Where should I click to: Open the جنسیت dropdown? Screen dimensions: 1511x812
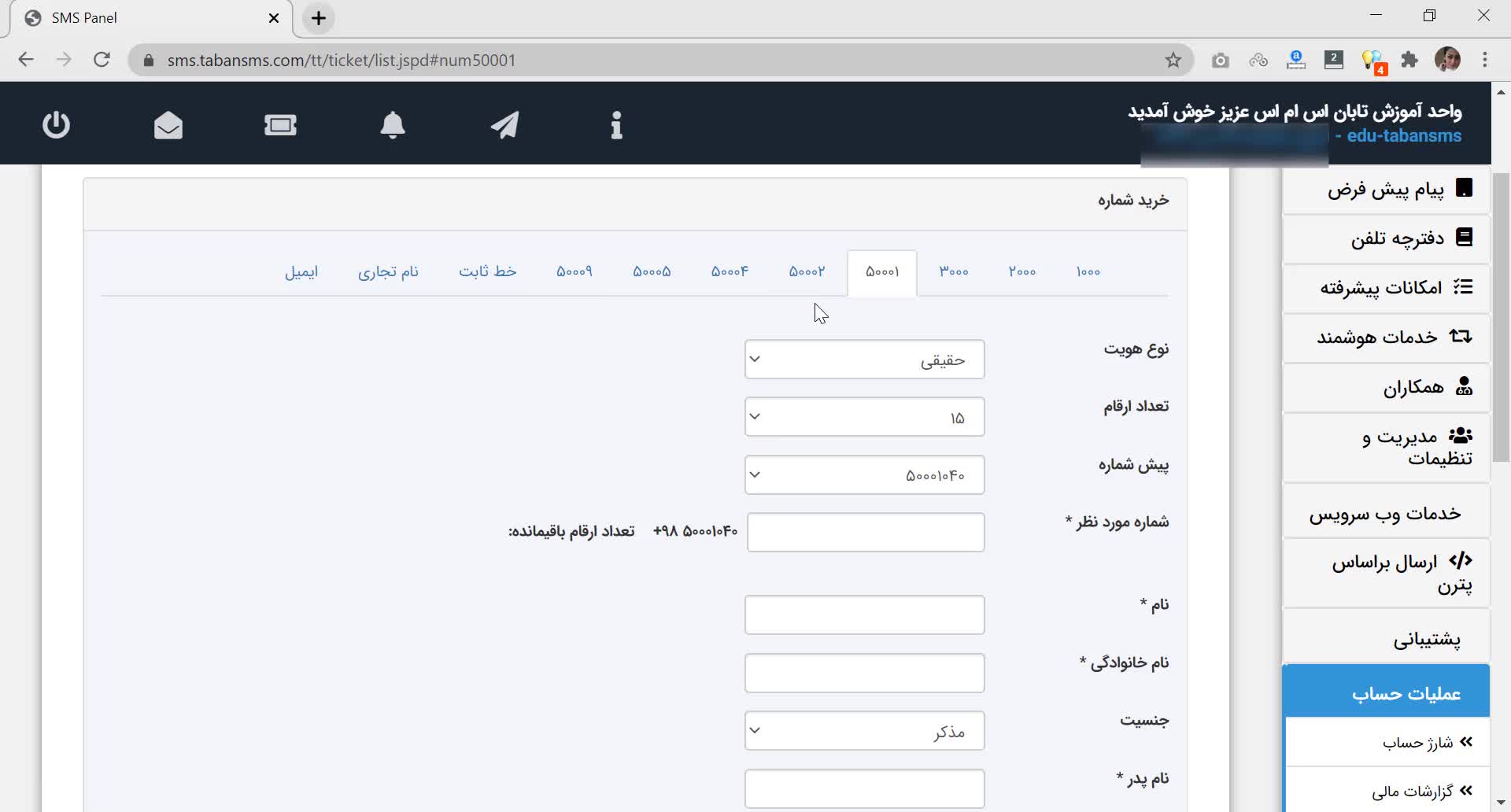[864, 731]
